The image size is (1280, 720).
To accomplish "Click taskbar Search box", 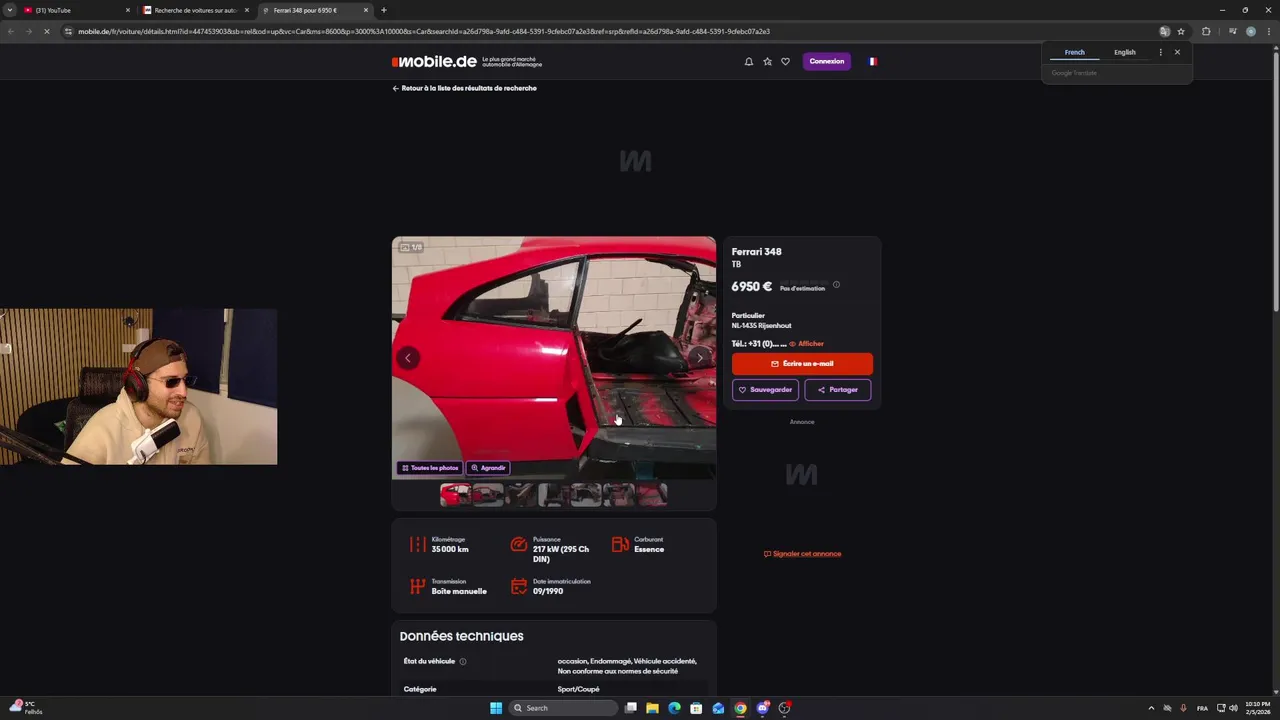I will tap(563, 708).
